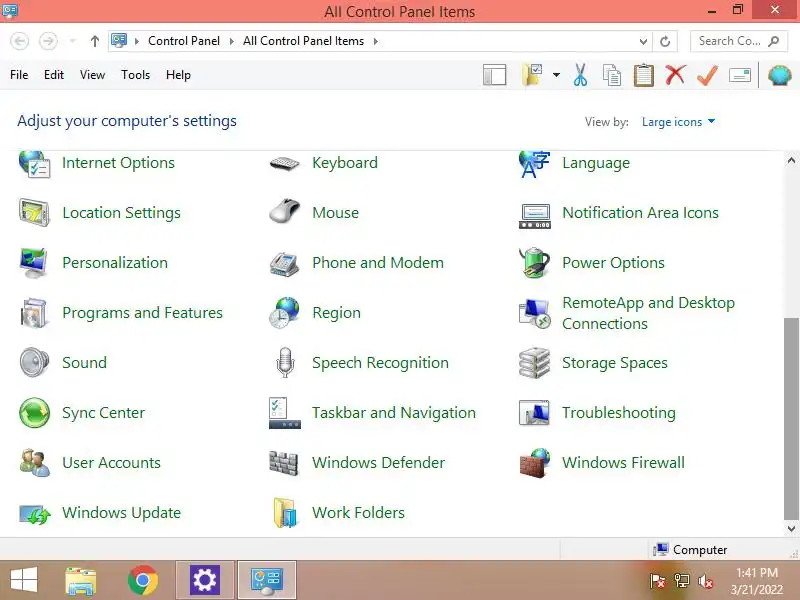Open the Internet Options icon
800x600 pixels.
(34, 163)
